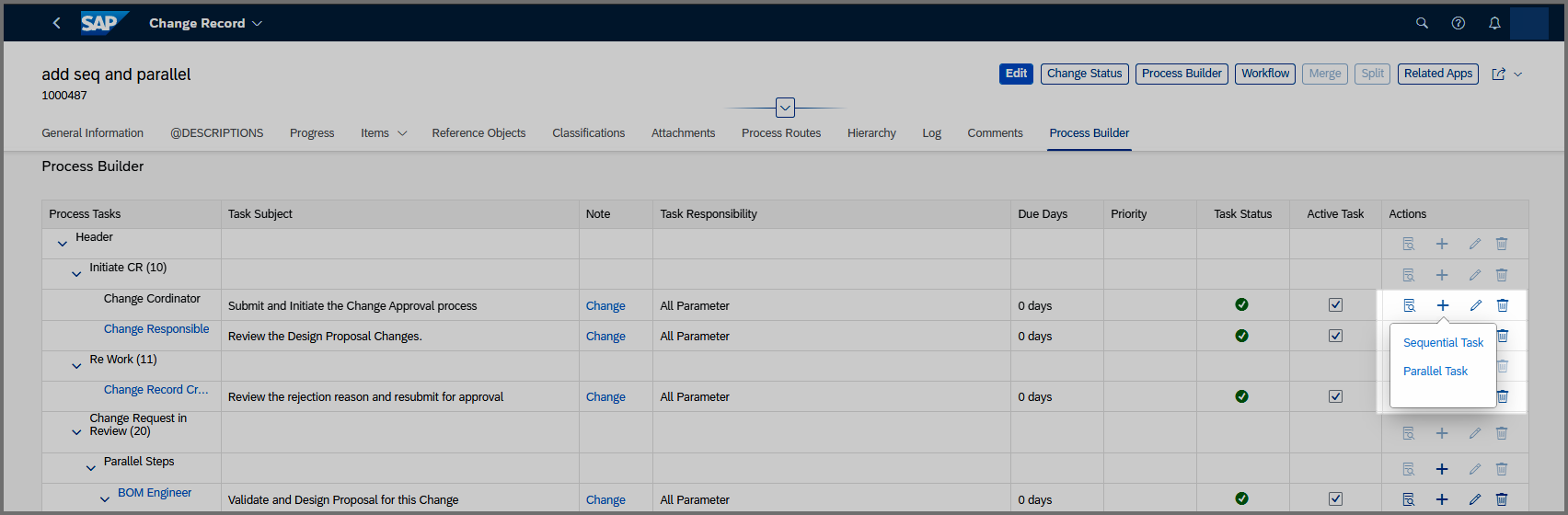Open the help question mark icon
The image size is (1568, 515).
click(x=1458, y=23)
